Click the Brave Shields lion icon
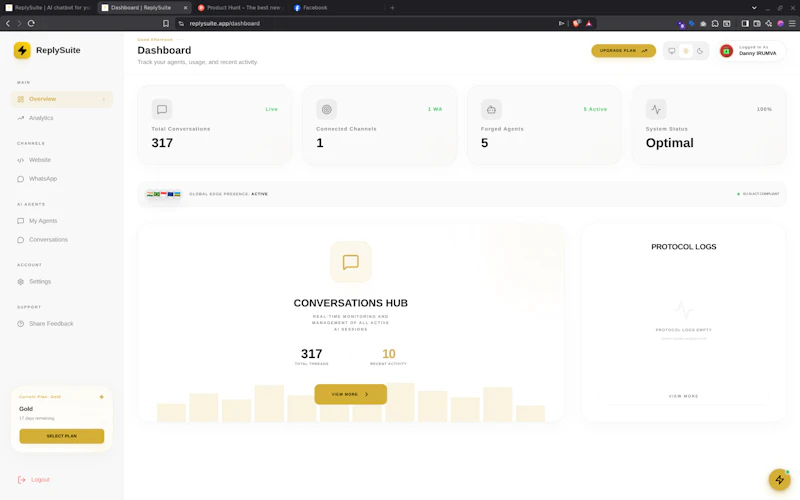Image resolution: width=800 pixels, height=500 pixels. coord(577,23)
